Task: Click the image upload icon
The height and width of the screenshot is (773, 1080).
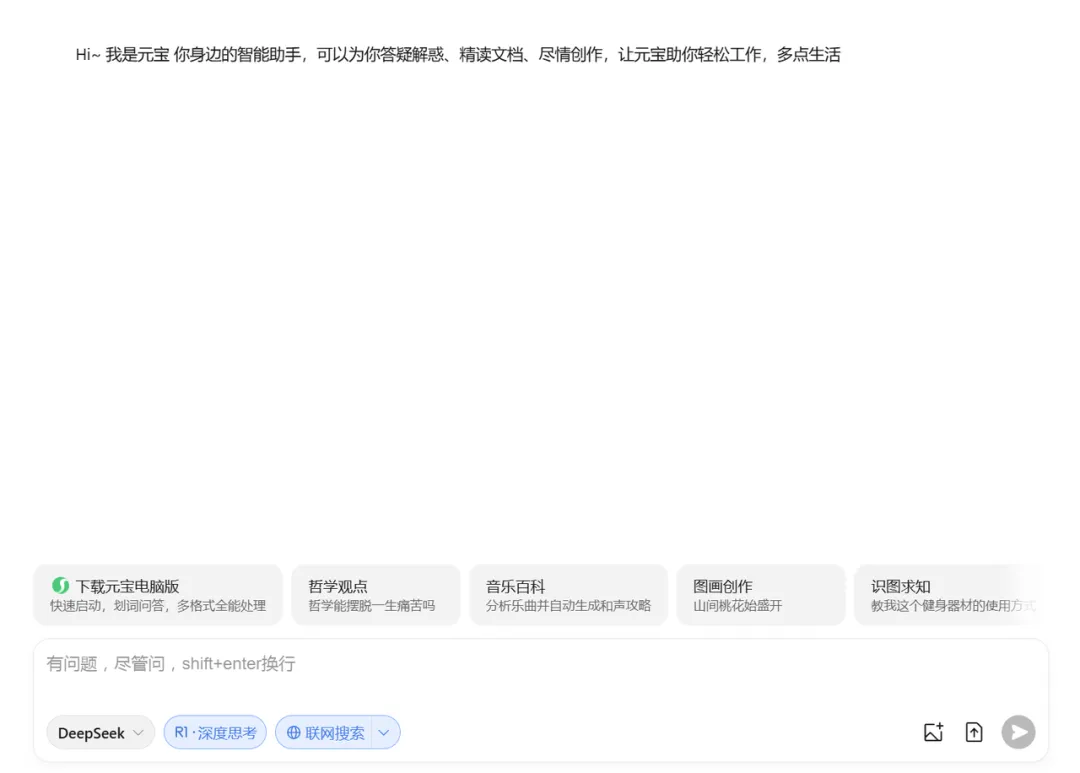Action: (x=933, y=732)
